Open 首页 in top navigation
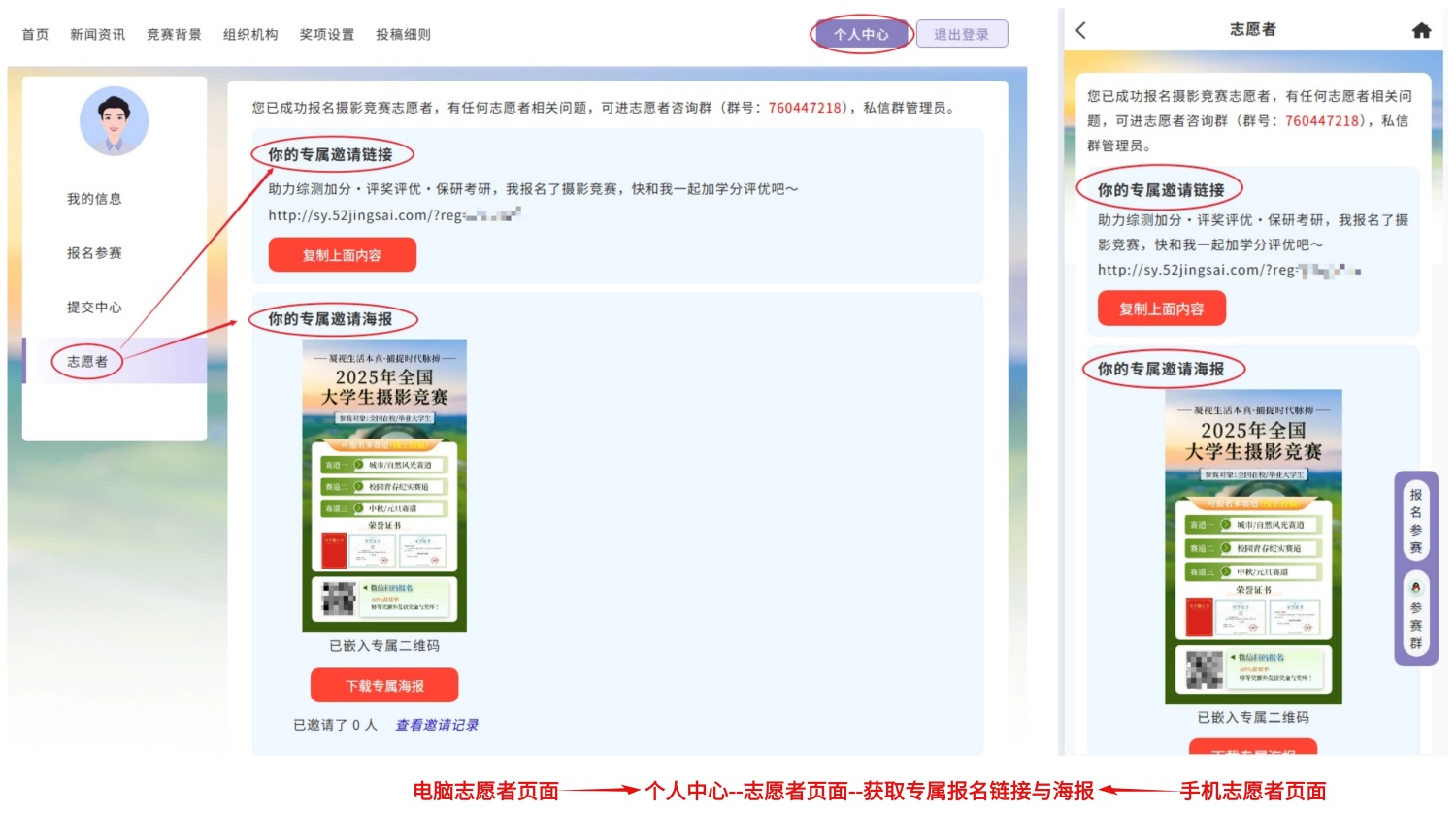This screenshot has width=1456, height=813. [x=35, y=35]
